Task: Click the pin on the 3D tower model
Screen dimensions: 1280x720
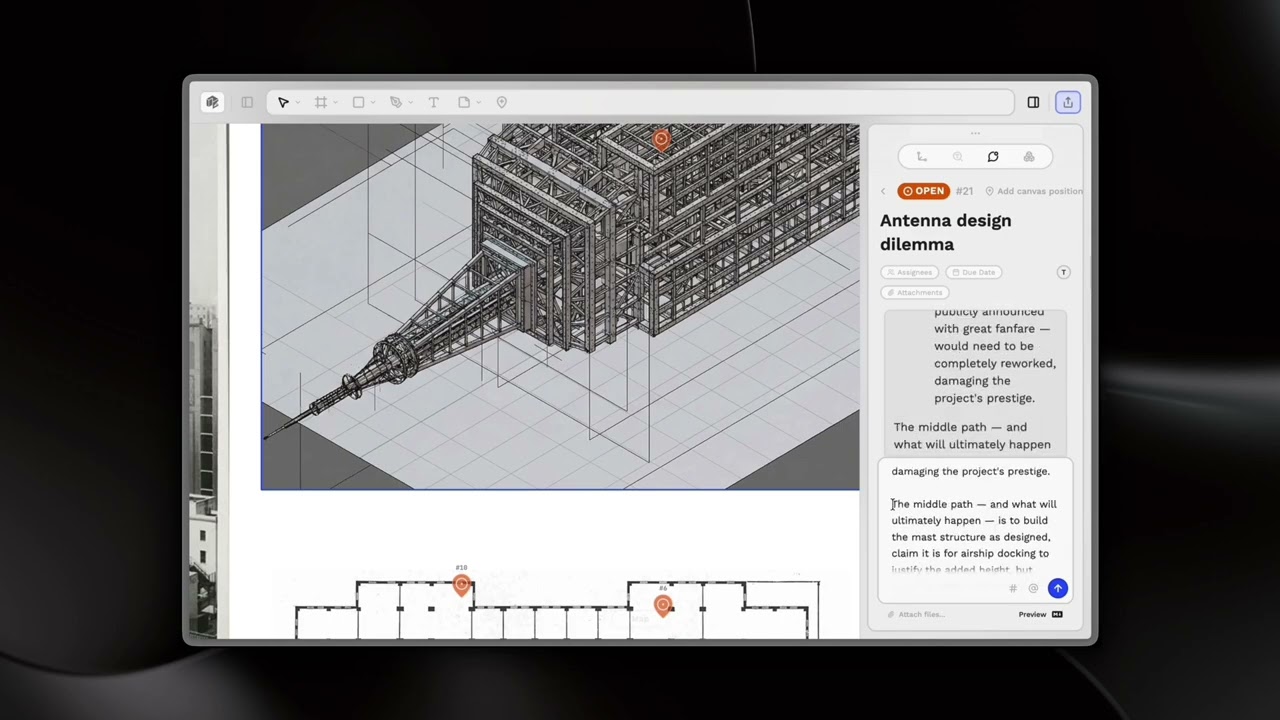Action: tap(661, 139)
